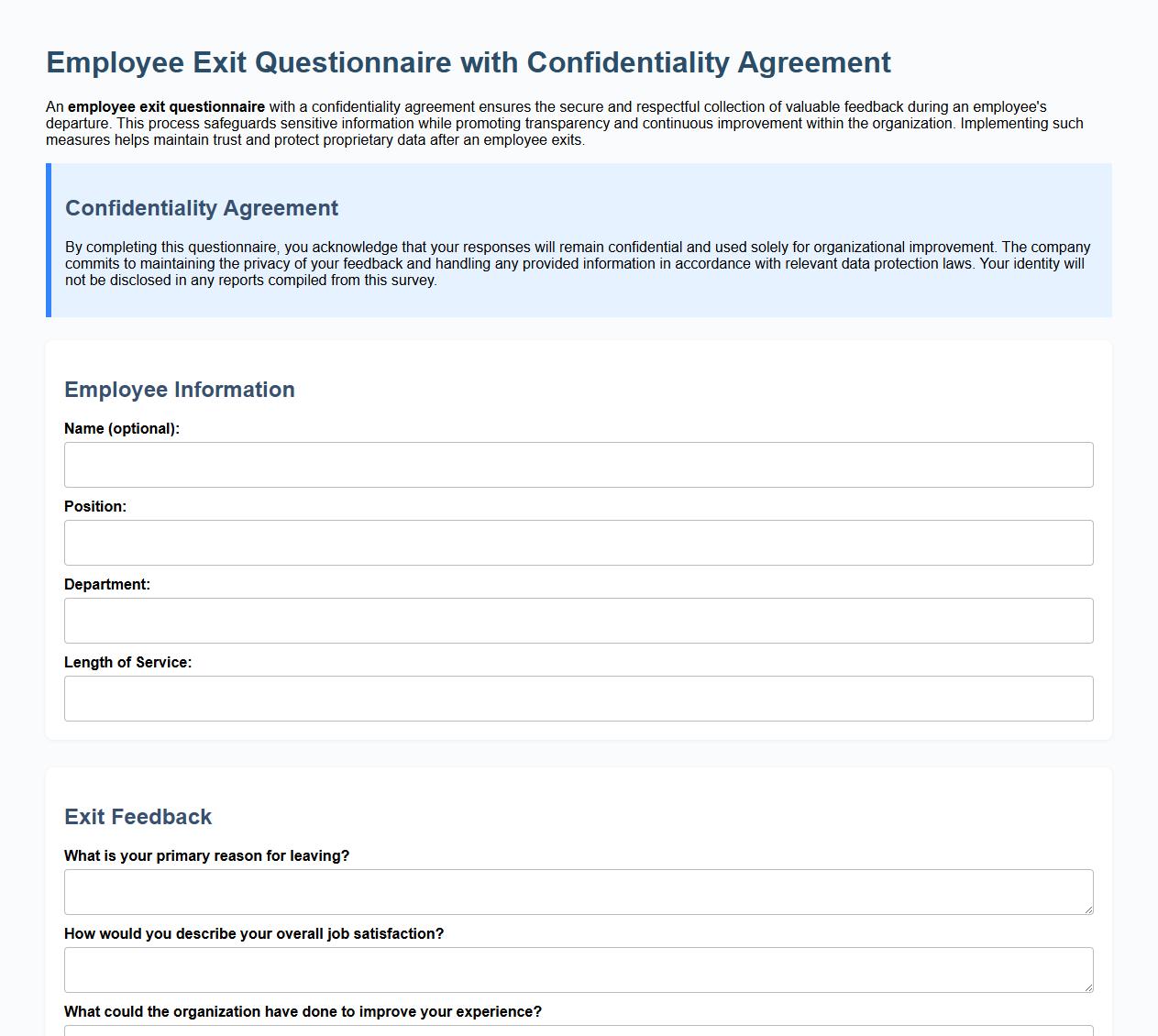Select the improve your experience answer area
This screenshot has height=1036, width=1158.
click(x=578, y=1031)
